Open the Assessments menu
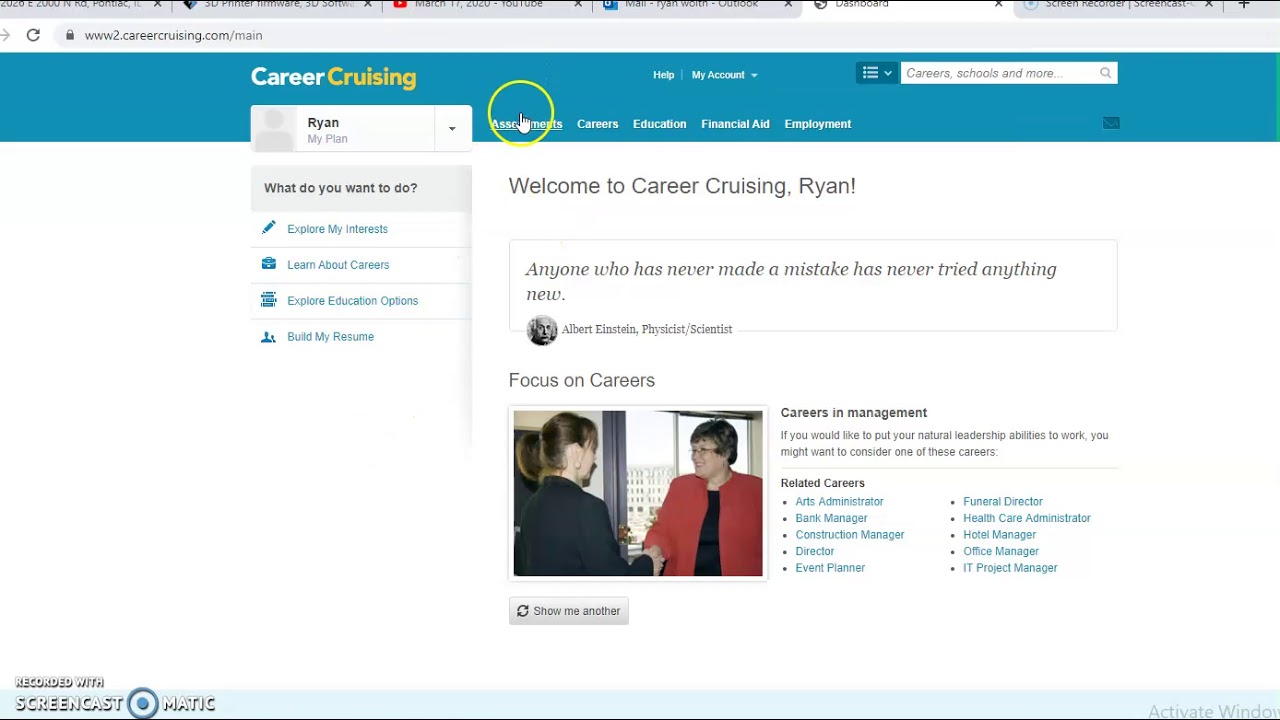This screenshot has height=720, width=1280. pyautogui.click(x=526, y=124)
